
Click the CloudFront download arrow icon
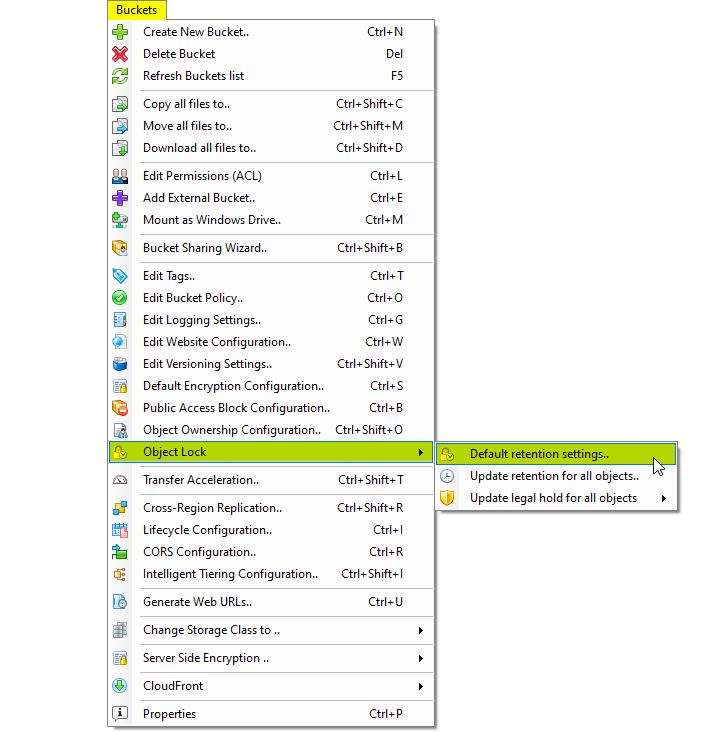click(x=120, y=686)
